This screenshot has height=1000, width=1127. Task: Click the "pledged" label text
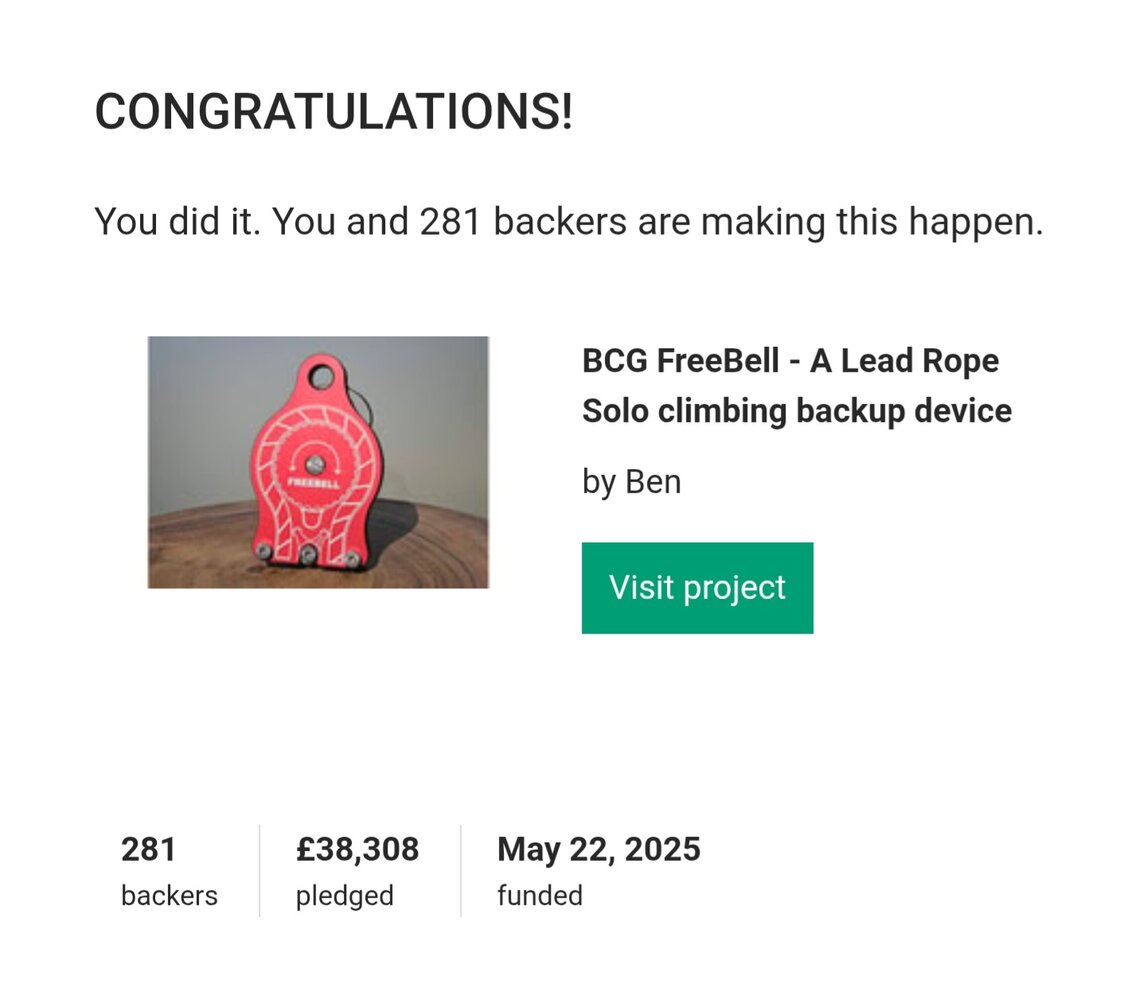(344, 896)
